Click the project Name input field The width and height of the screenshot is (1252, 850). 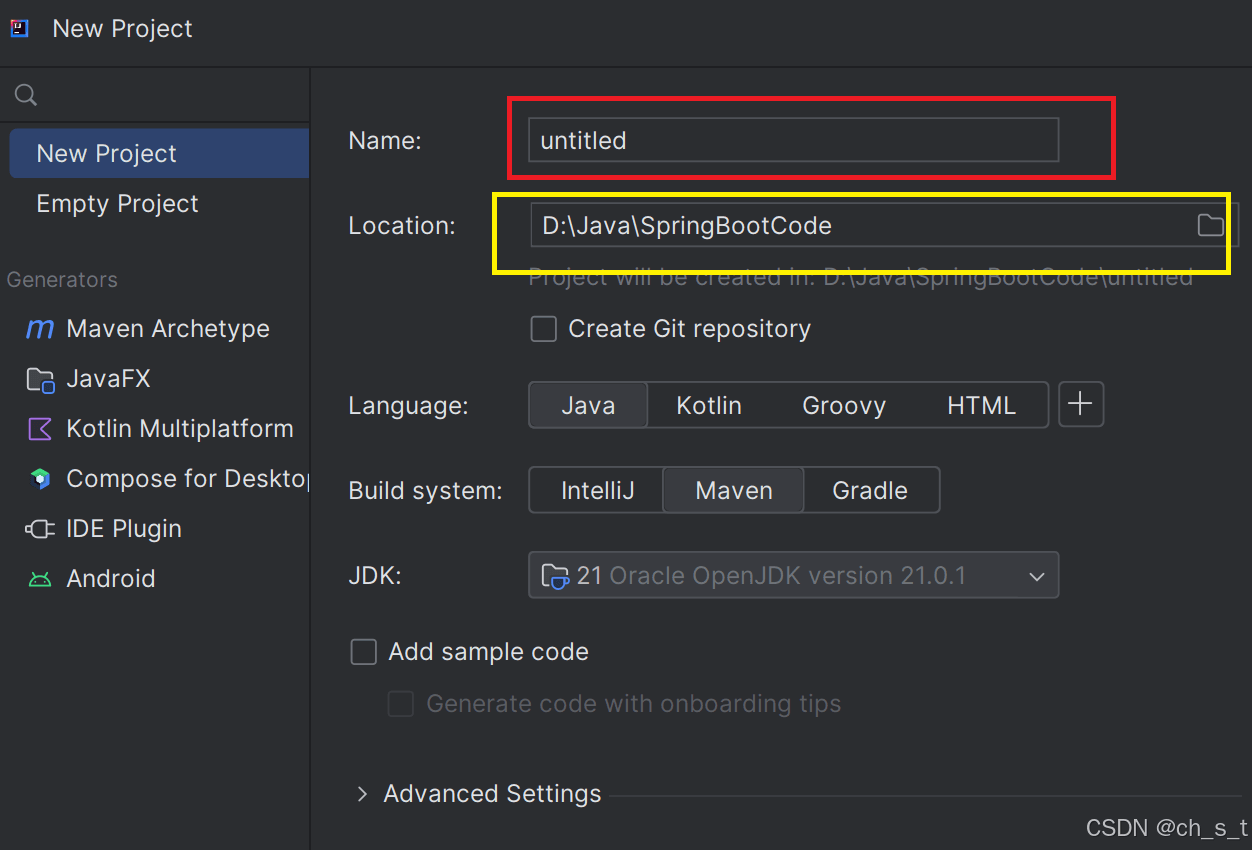[793, 140]
